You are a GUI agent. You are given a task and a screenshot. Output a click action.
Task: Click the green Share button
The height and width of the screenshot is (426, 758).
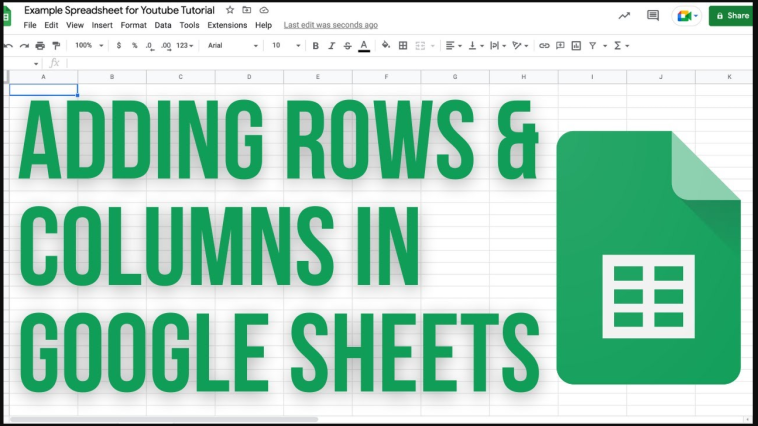(733, 16)
